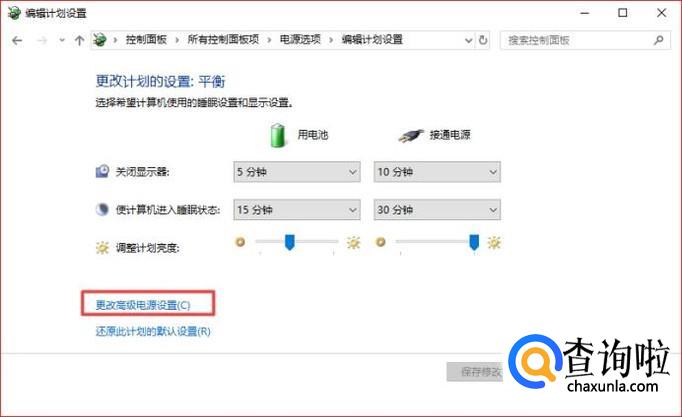This screenshot has height=417, width=682.
Task: Open battery display-off time dropdown
Action: 297,172
